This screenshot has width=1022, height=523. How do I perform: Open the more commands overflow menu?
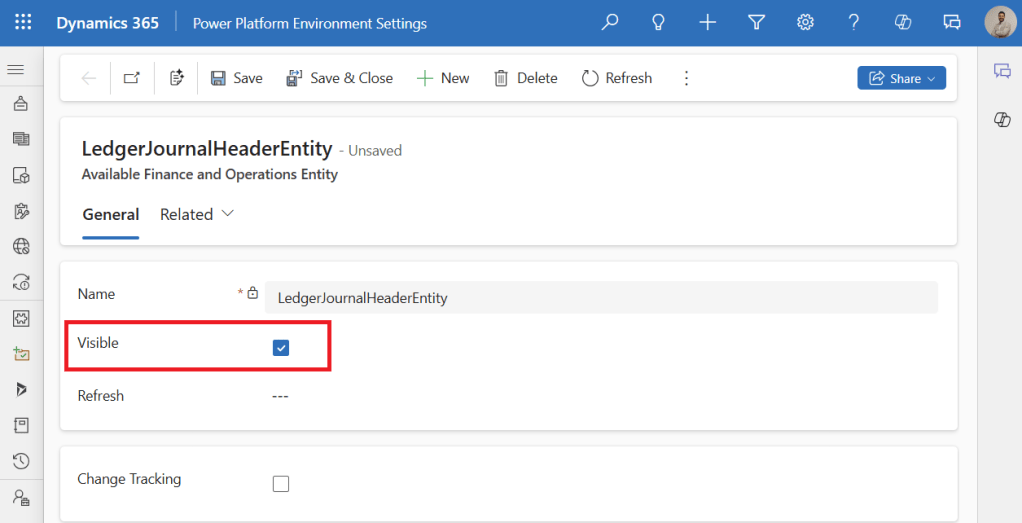pos(686,78)
